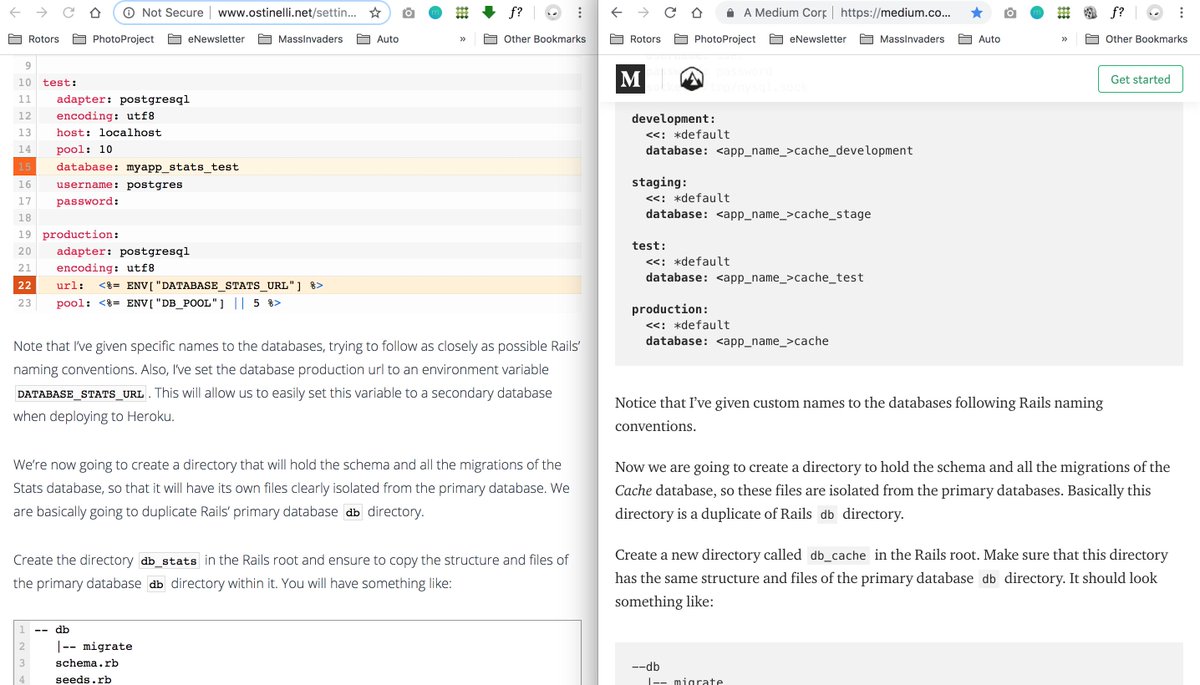Click camera extension in ostinelli.net window
This screenshot has width=1200, height=685.
click(409, 13)
